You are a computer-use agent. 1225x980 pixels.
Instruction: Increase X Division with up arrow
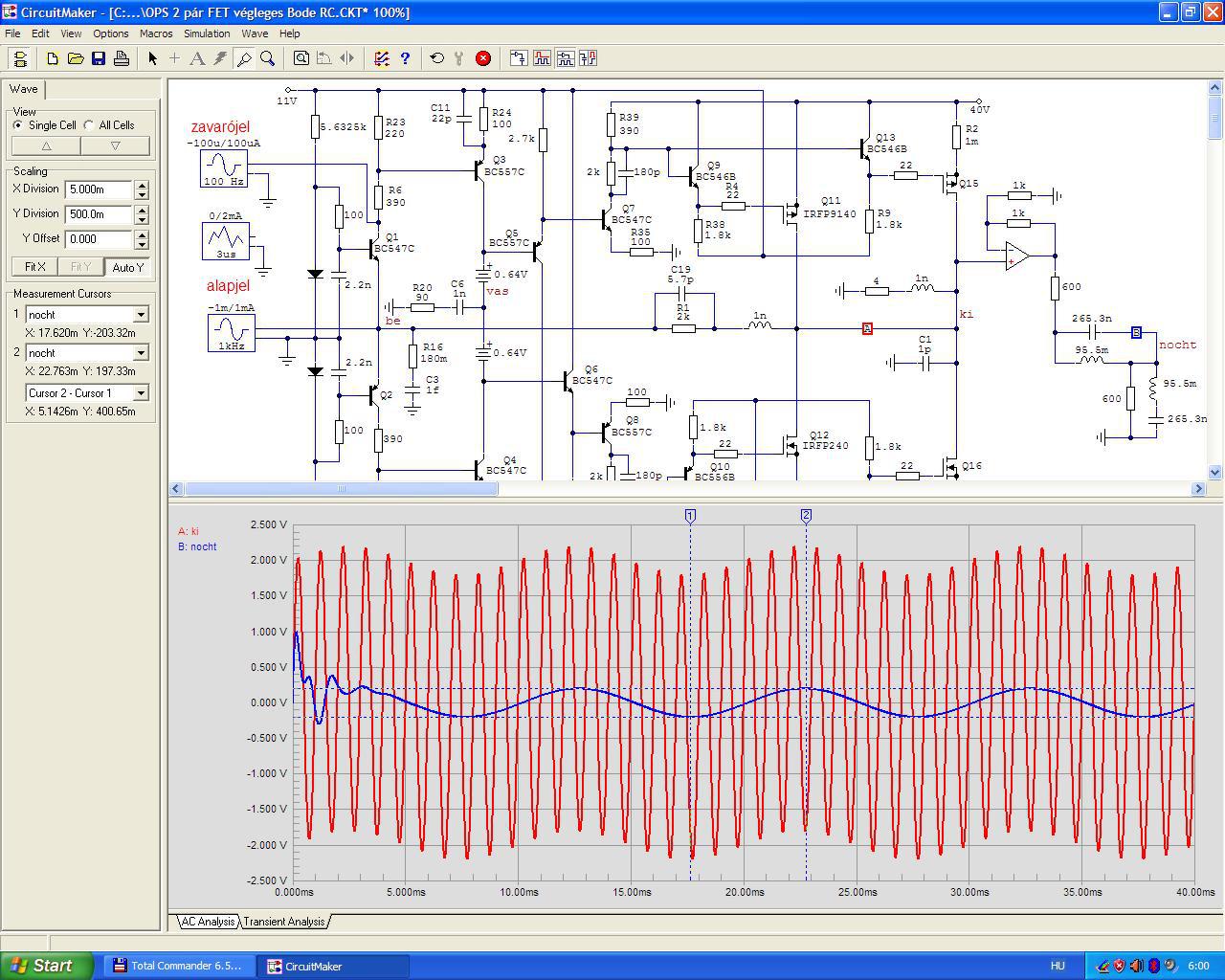(x=143, y=185)
